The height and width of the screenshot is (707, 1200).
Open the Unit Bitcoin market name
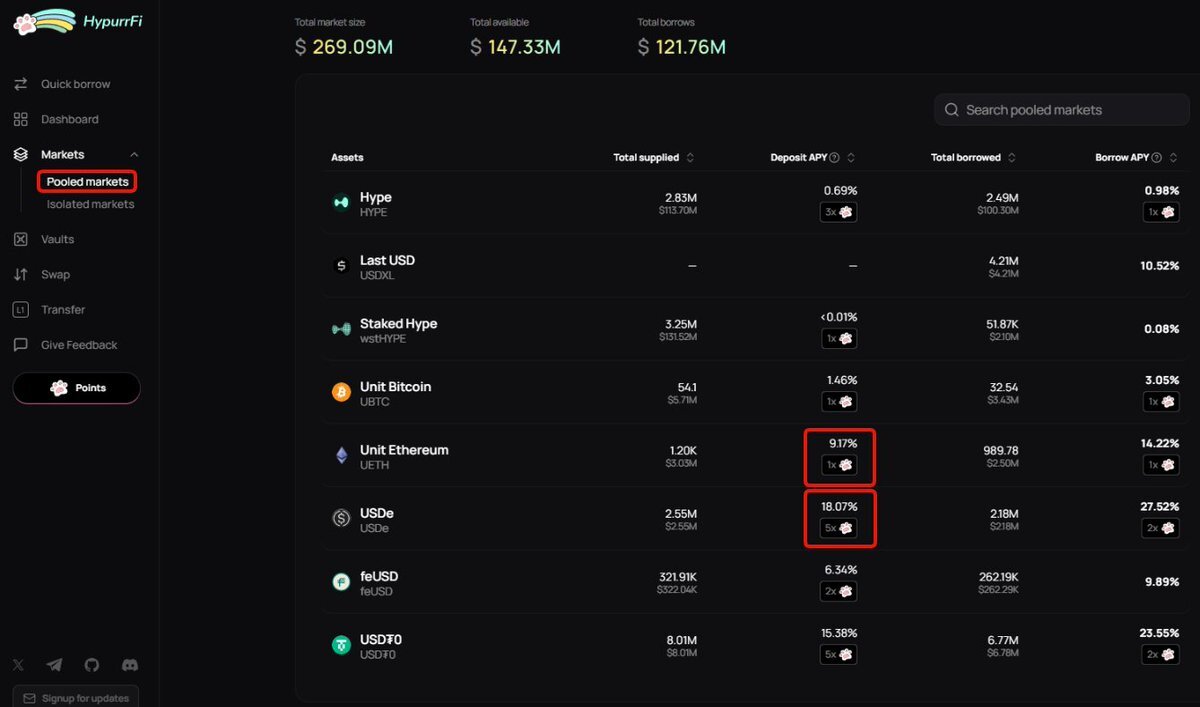pos(395,387)
